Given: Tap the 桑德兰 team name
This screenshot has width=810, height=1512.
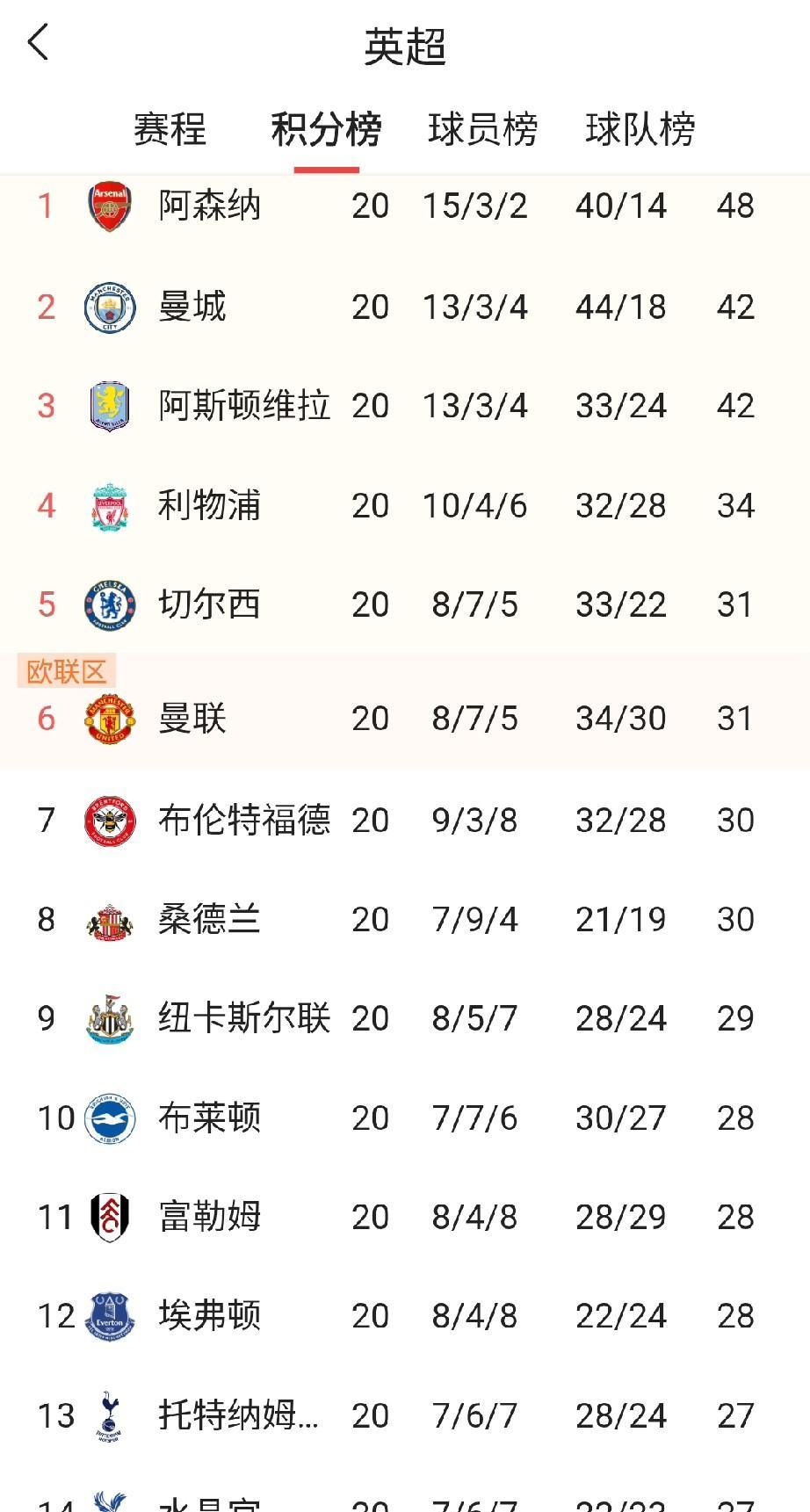Looking at the screenshot, I should pos(209,920).
